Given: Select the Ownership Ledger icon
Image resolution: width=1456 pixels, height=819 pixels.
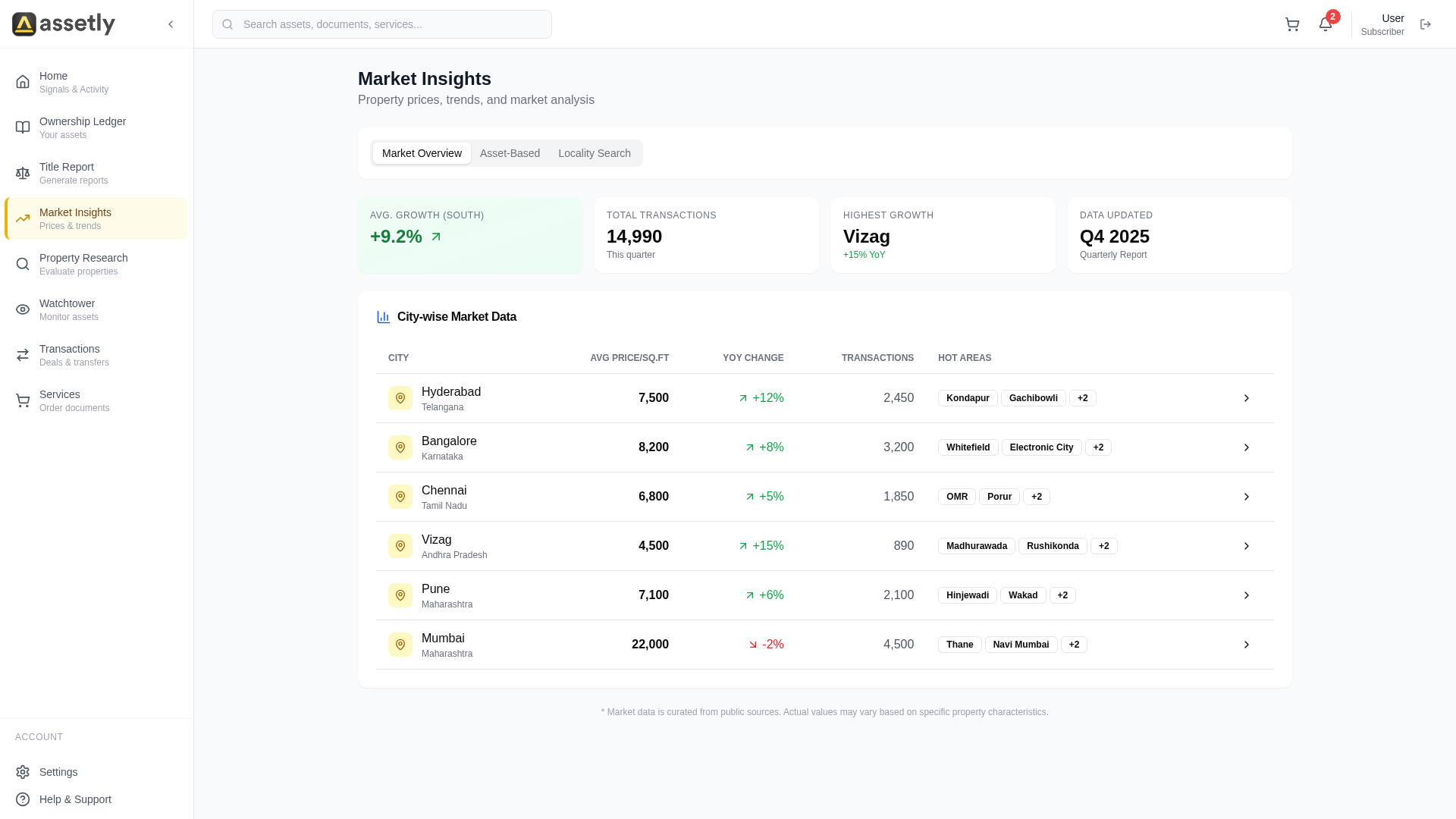Looking at the screenshot, I should [x=23, y=127].
